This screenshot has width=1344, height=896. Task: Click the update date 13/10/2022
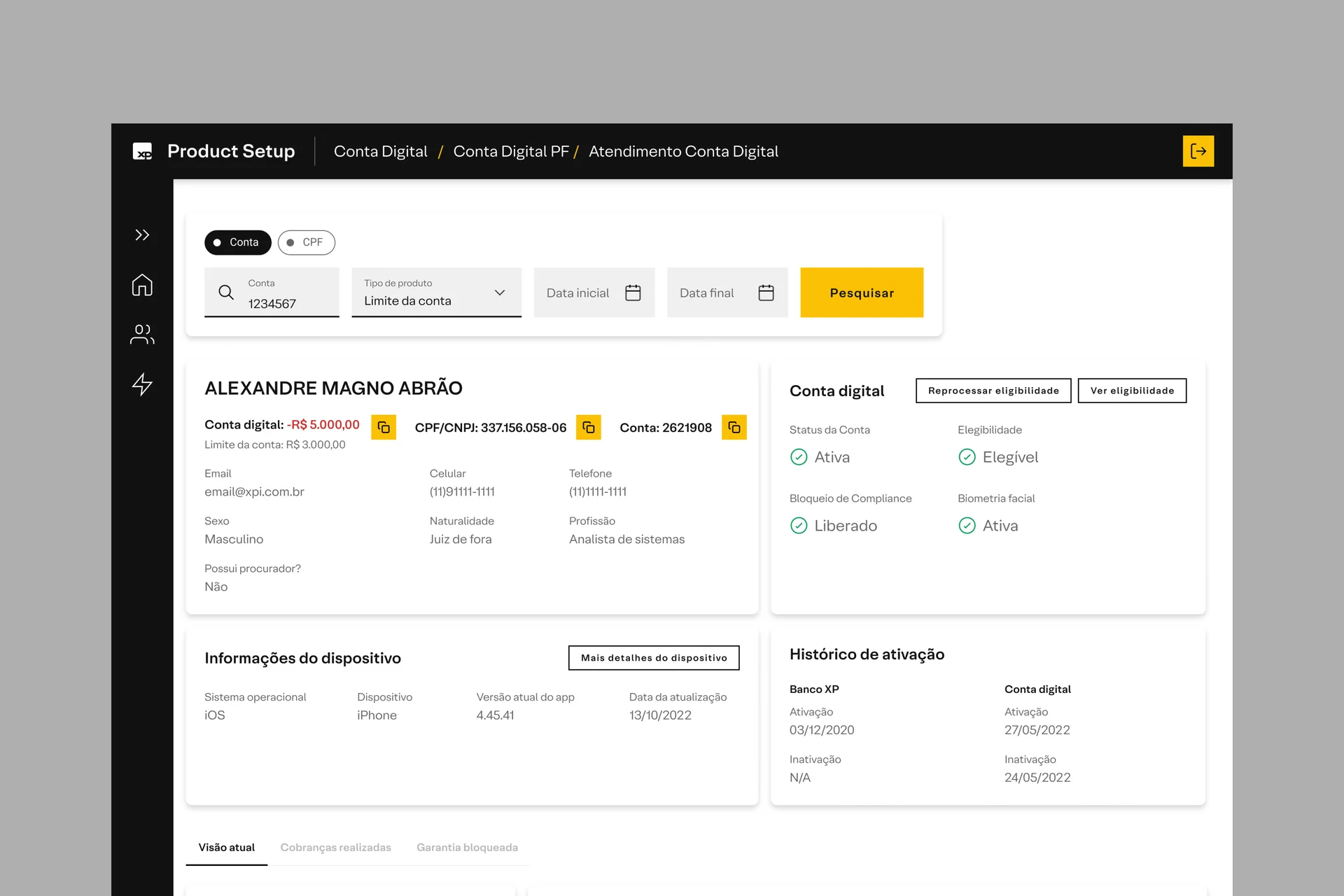[x=660, y=715]
